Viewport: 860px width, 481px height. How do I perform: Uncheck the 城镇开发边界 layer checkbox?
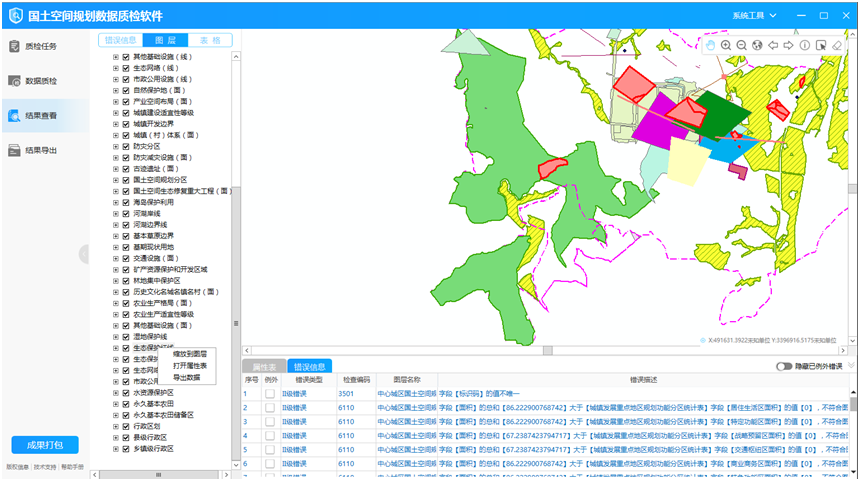126,124
